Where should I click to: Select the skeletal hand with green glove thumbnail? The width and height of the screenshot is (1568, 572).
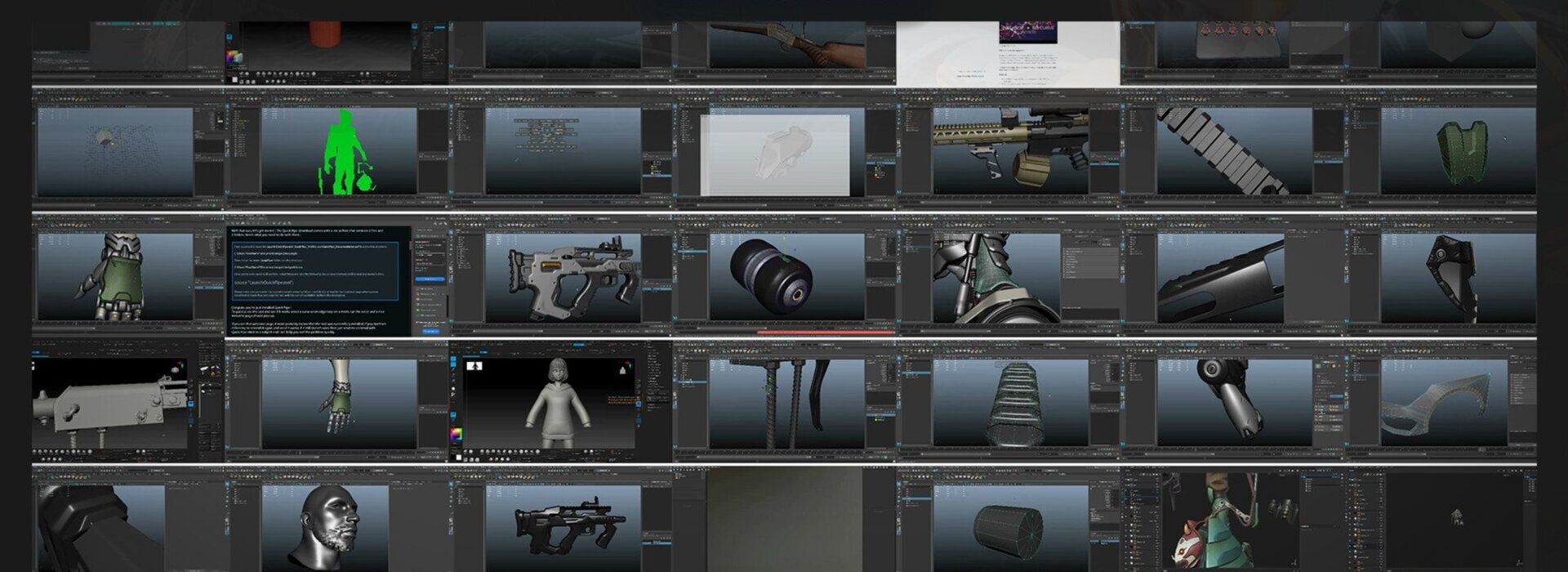pyautogui.click(x=338, y=404)
